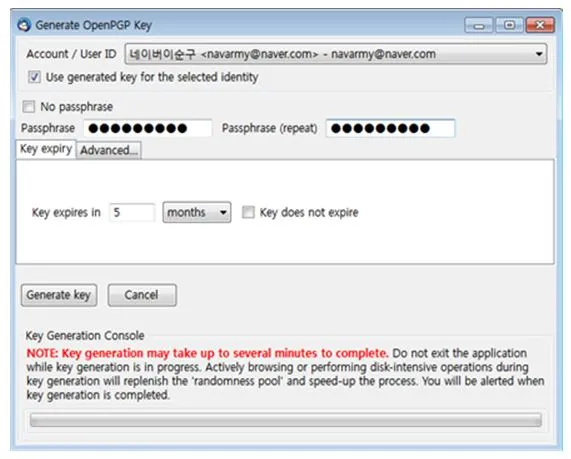Check Key does not expire option

[x=248, y=212]
